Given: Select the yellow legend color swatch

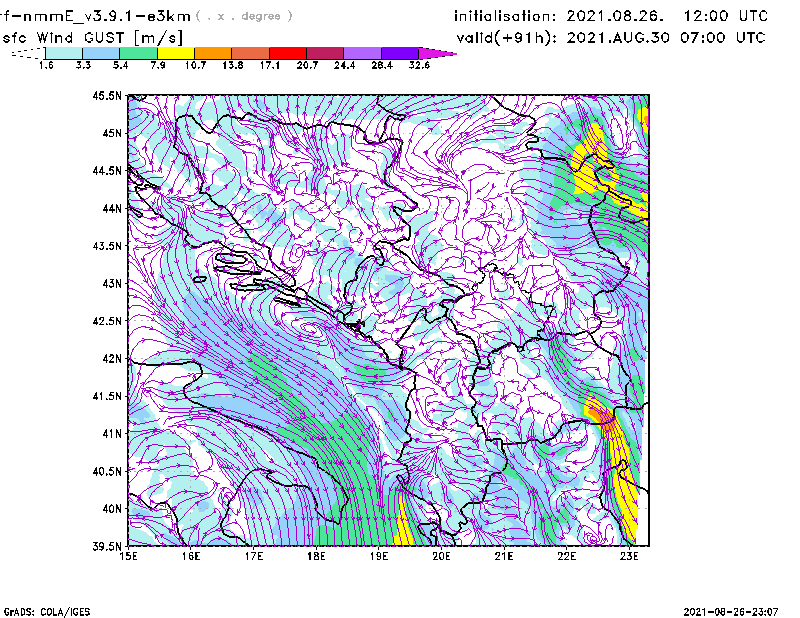Looking at the screenshot, I should (176, 53).
